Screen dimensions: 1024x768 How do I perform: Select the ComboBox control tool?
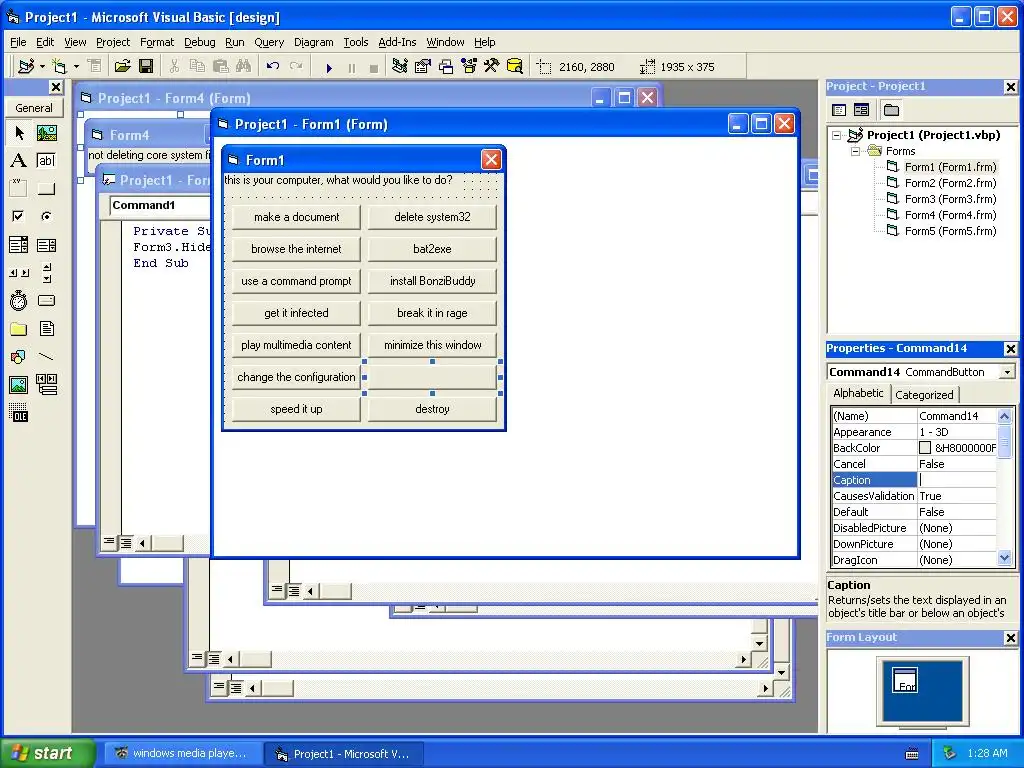(19, 245)
